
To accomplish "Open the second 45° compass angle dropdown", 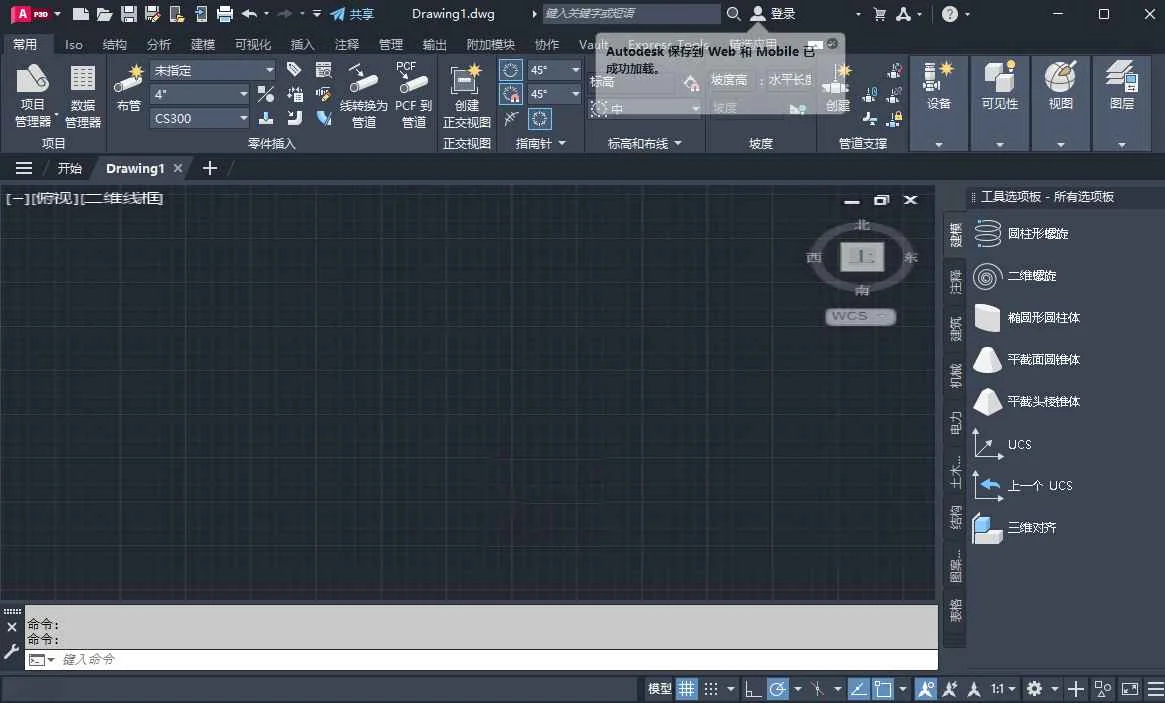I will pos(554,94).
